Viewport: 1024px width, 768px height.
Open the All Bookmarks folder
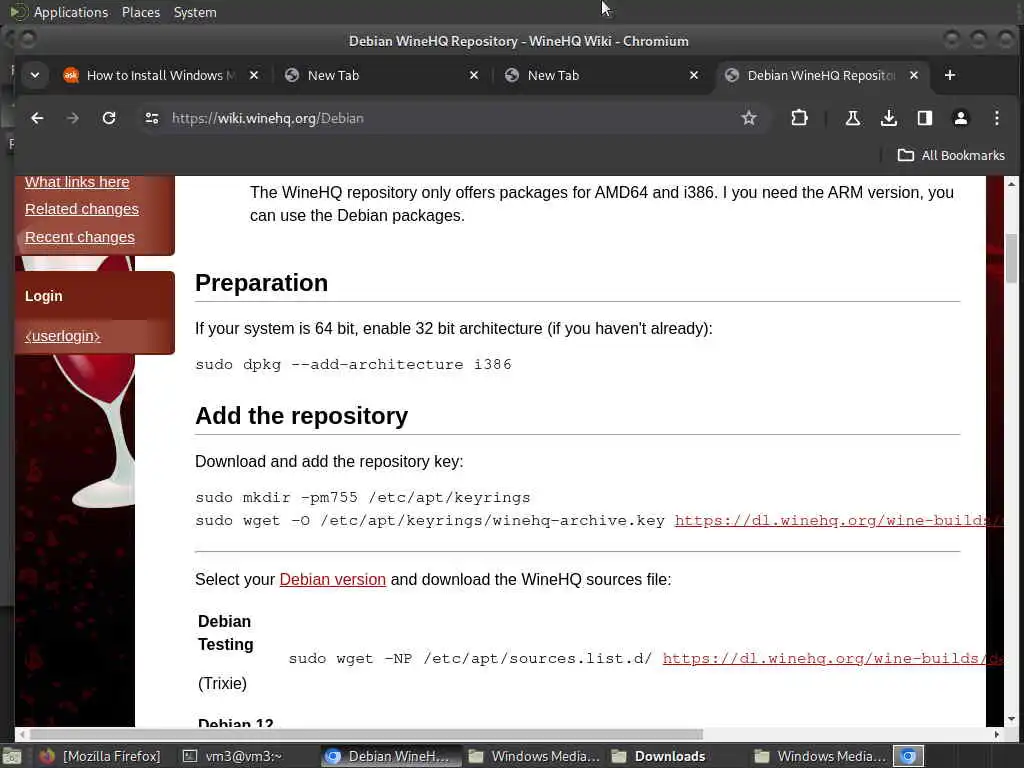951,155
